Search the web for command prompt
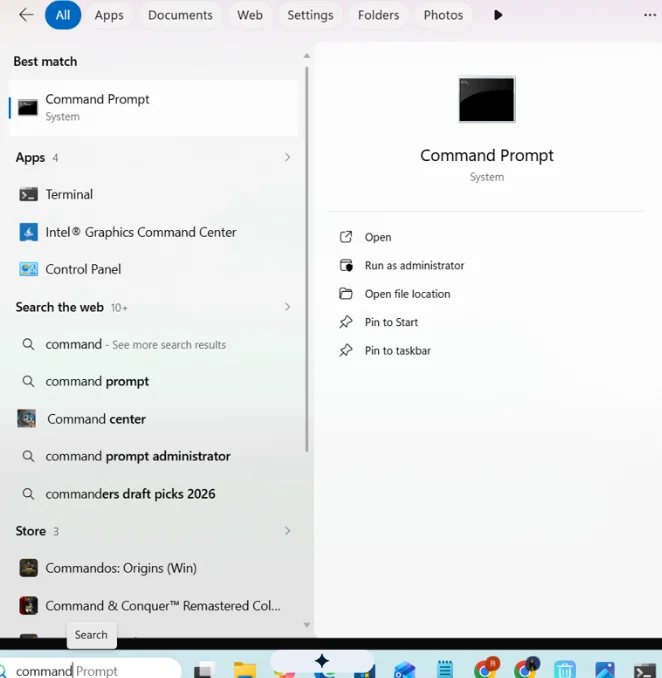This screenshot has width=662, height=678. [153, 381]
